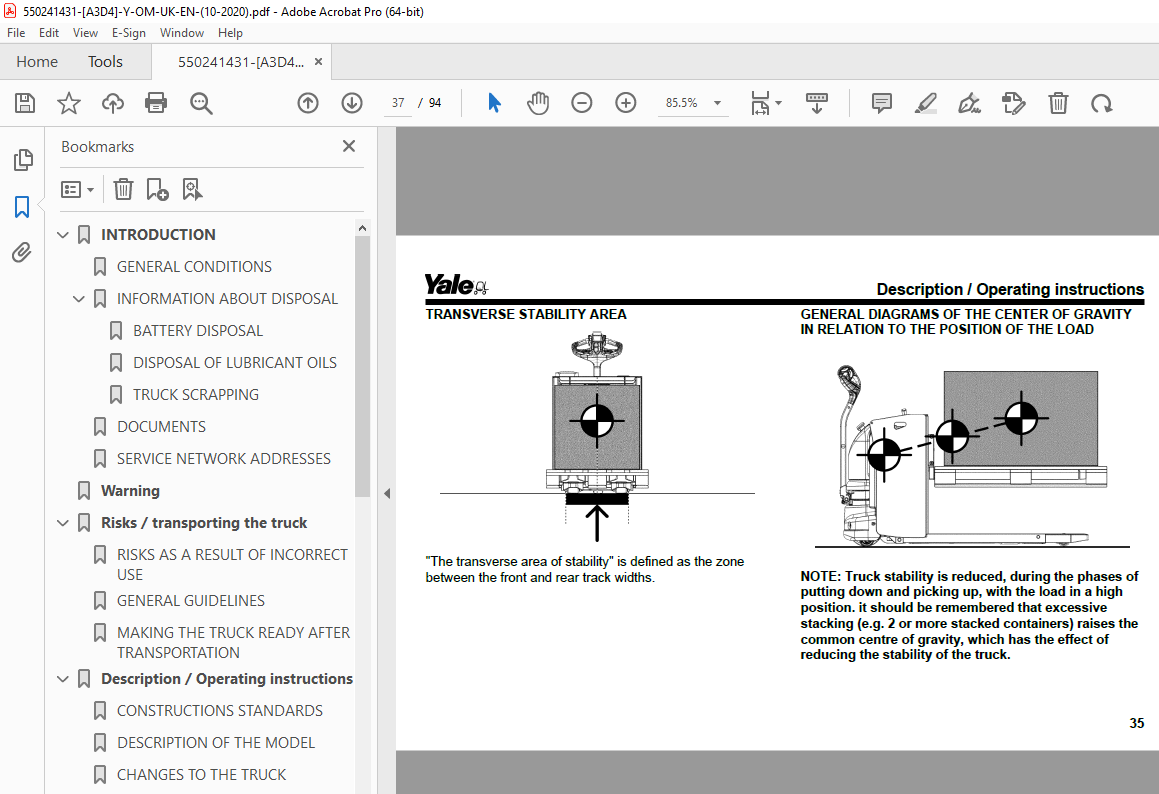Switch to the Tools tab
The height and width of the screenshot is (794, 1159).
105,61
